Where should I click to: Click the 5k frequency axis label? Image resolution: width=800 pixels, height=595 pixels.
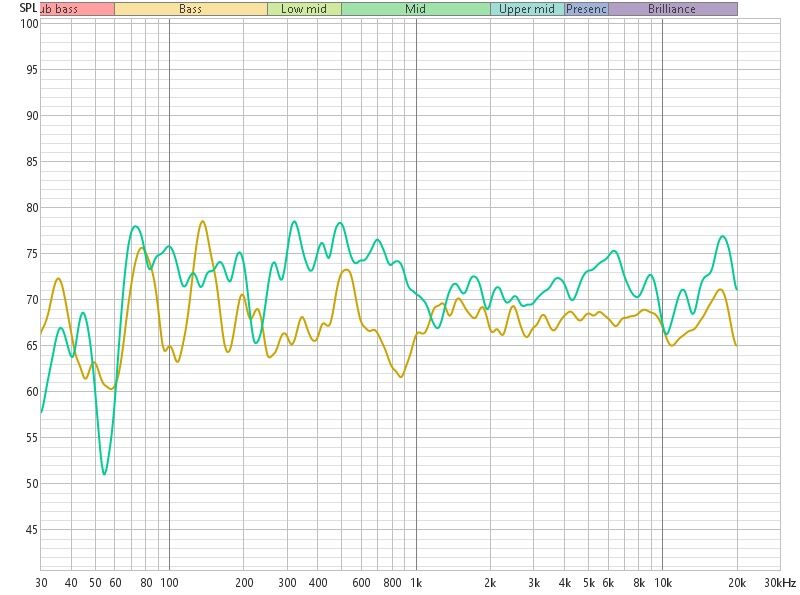(x=589, y=583)
